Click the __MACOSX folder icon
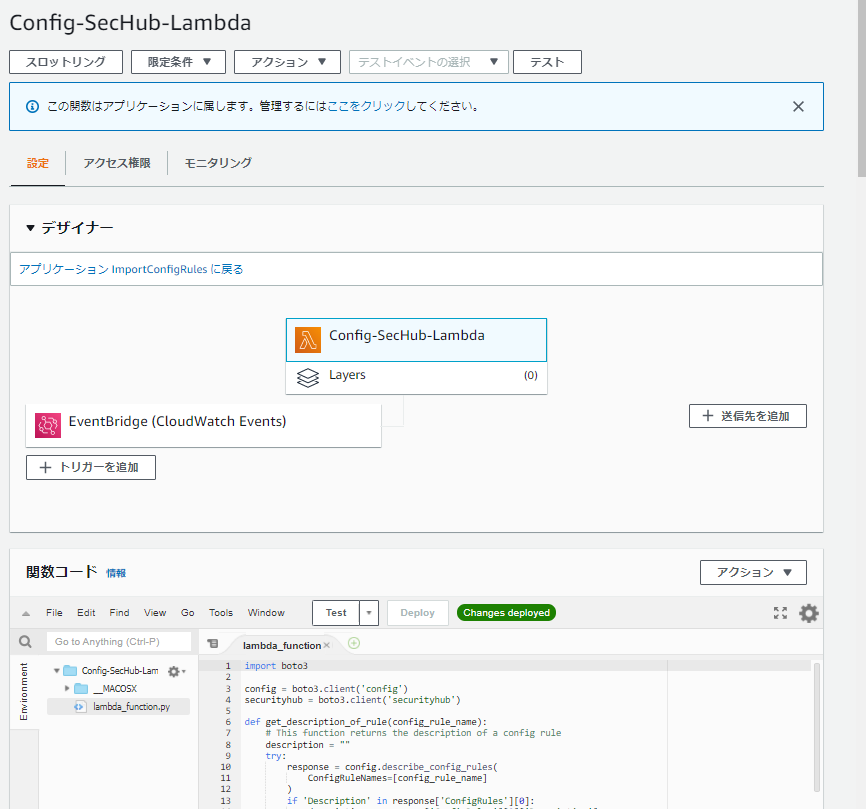This screenshot has width=866, height=809. pos(81,689)
